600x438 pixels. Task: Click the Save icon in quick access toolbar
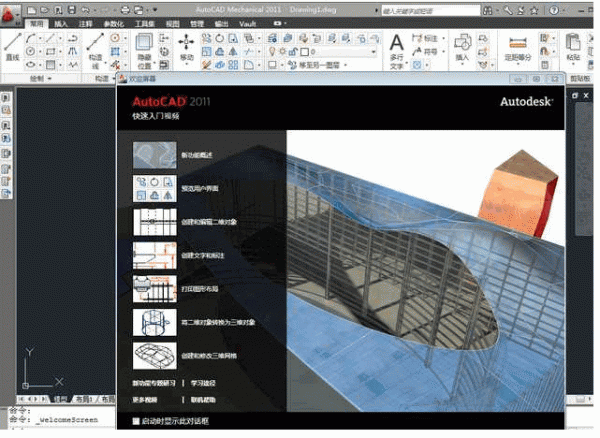tap(71, 11)
